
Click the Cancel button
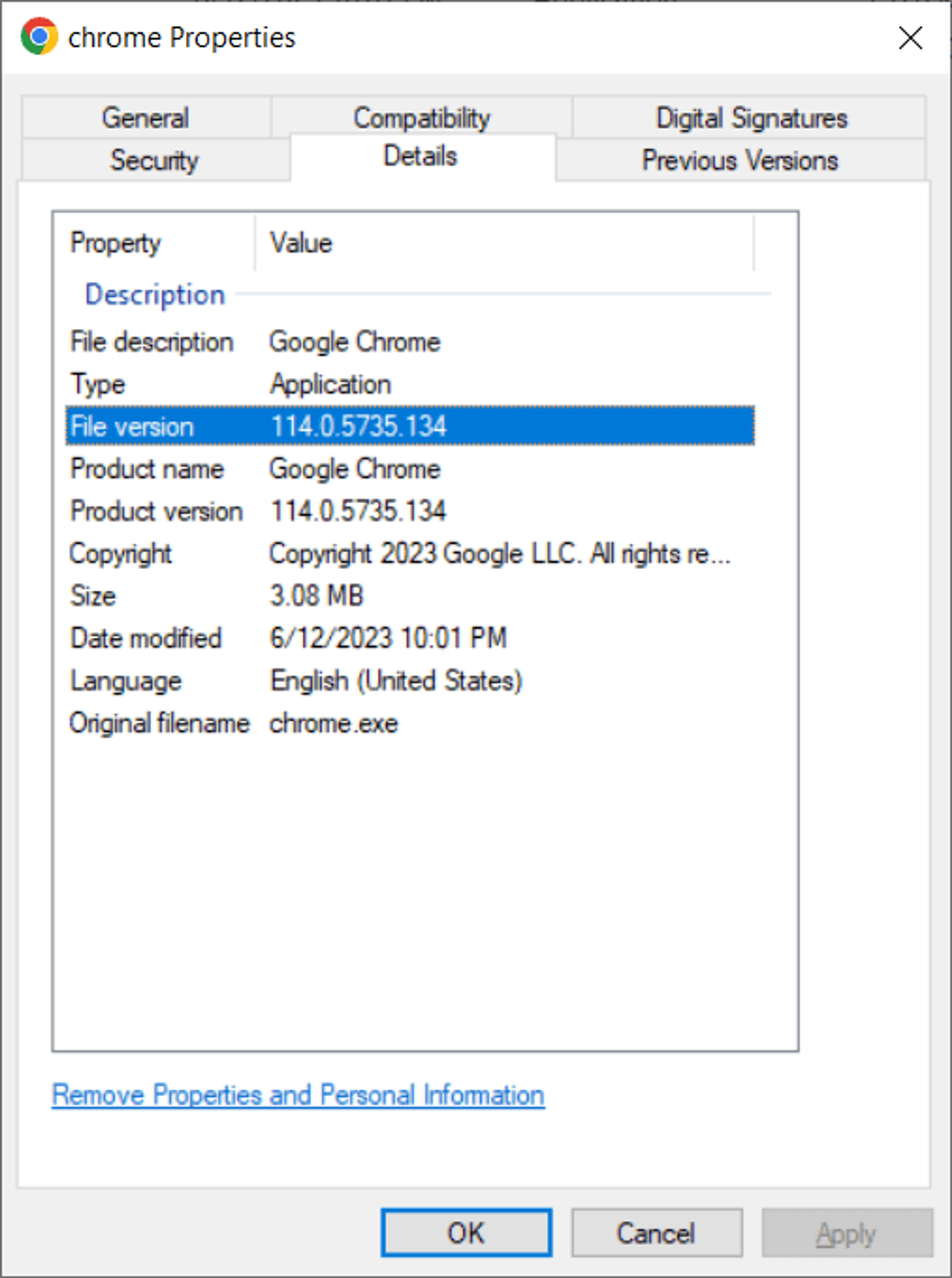pos(656,1233)
